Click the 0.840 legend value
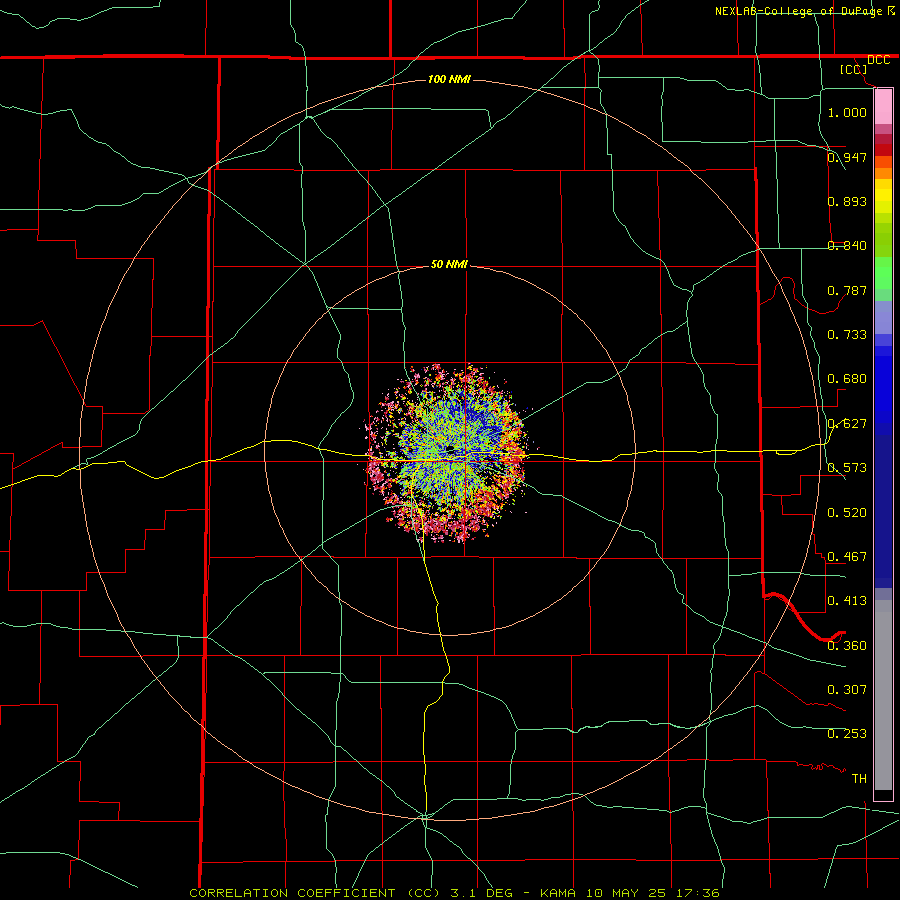The image size is (900, 900). tap(847, 246)
